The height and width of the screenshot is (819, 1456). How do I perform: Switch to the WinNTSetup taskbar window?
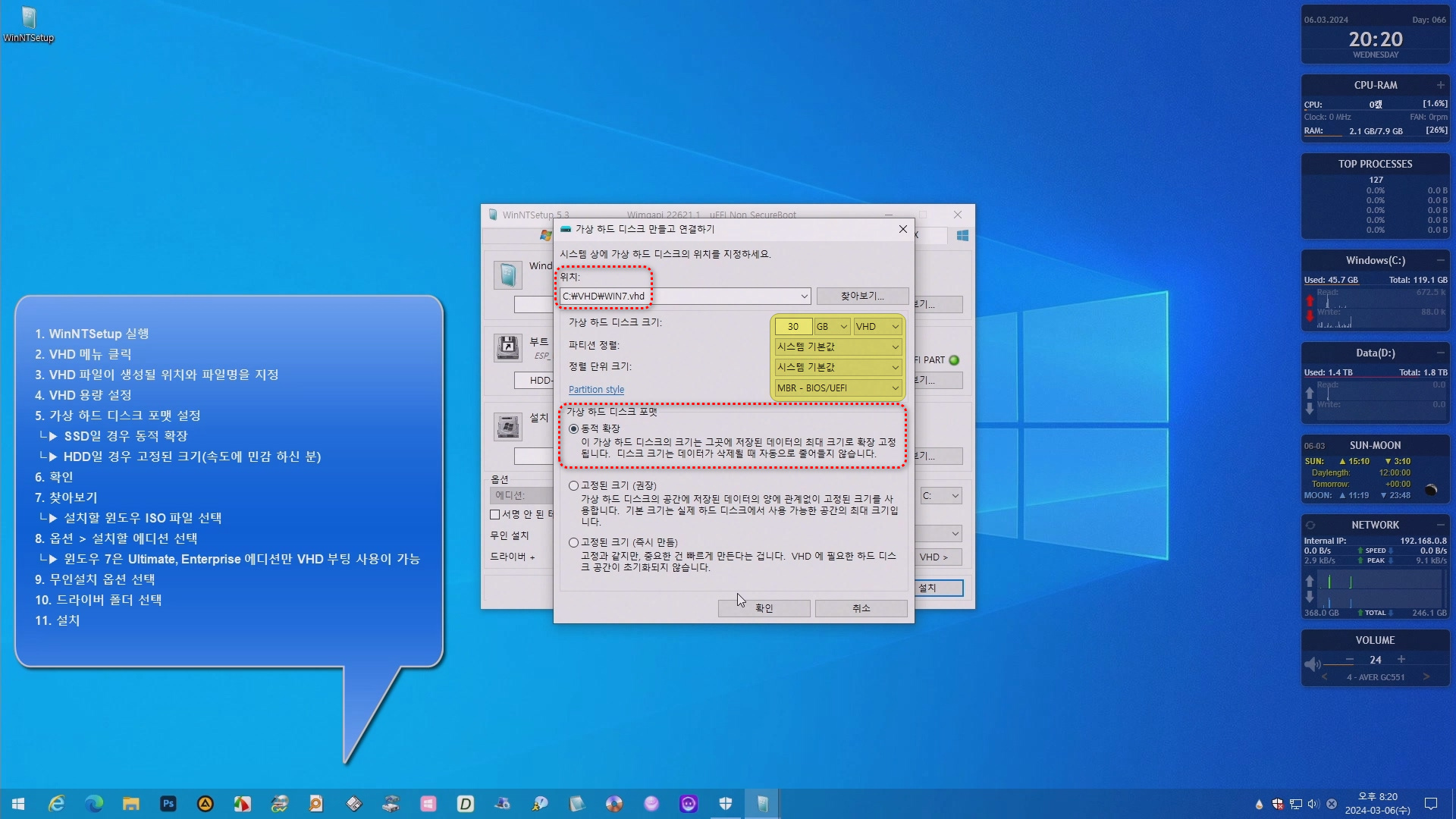763,804
